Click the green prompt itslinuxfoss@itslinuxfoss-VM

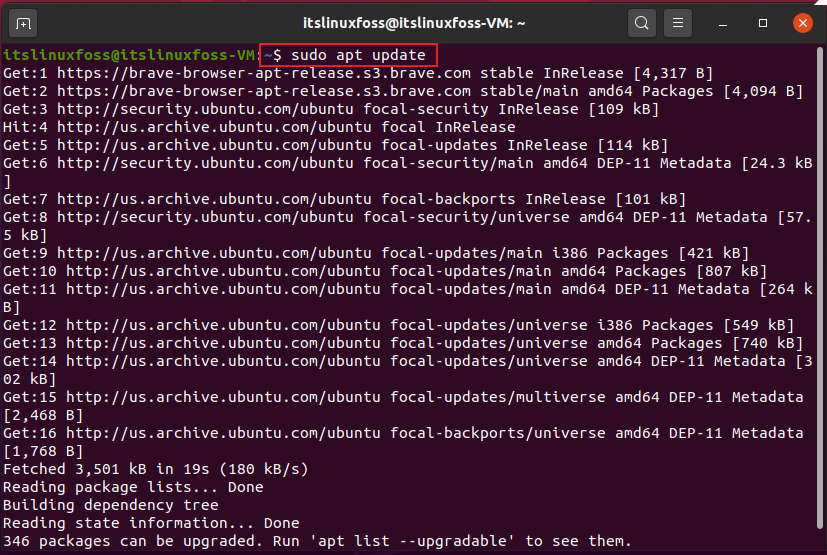tap(129, 55)
